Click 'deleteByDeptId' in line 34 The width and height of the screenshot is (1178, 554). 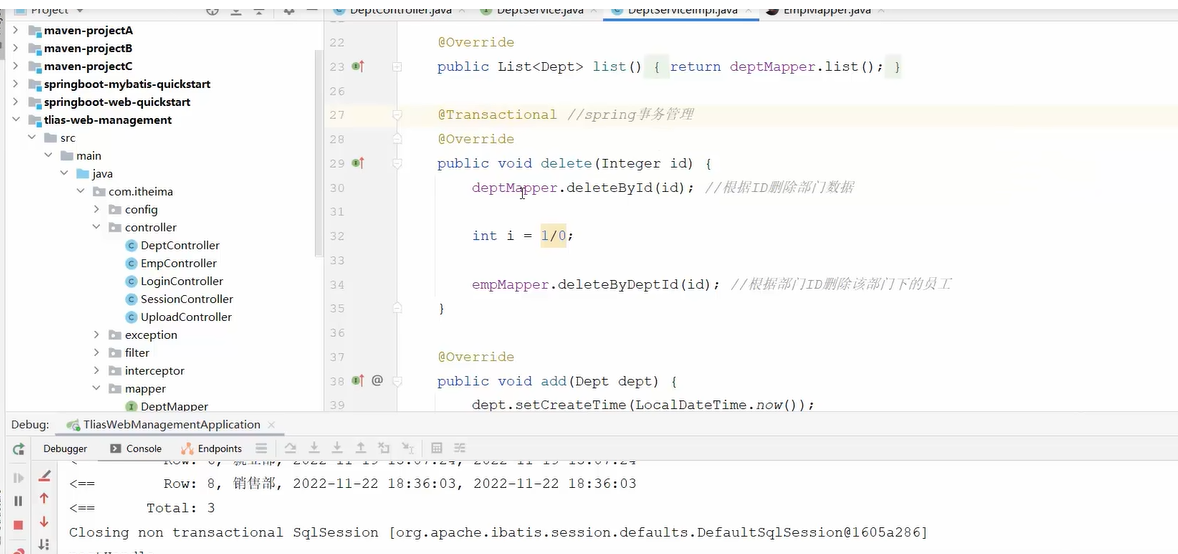coord(618,284)
